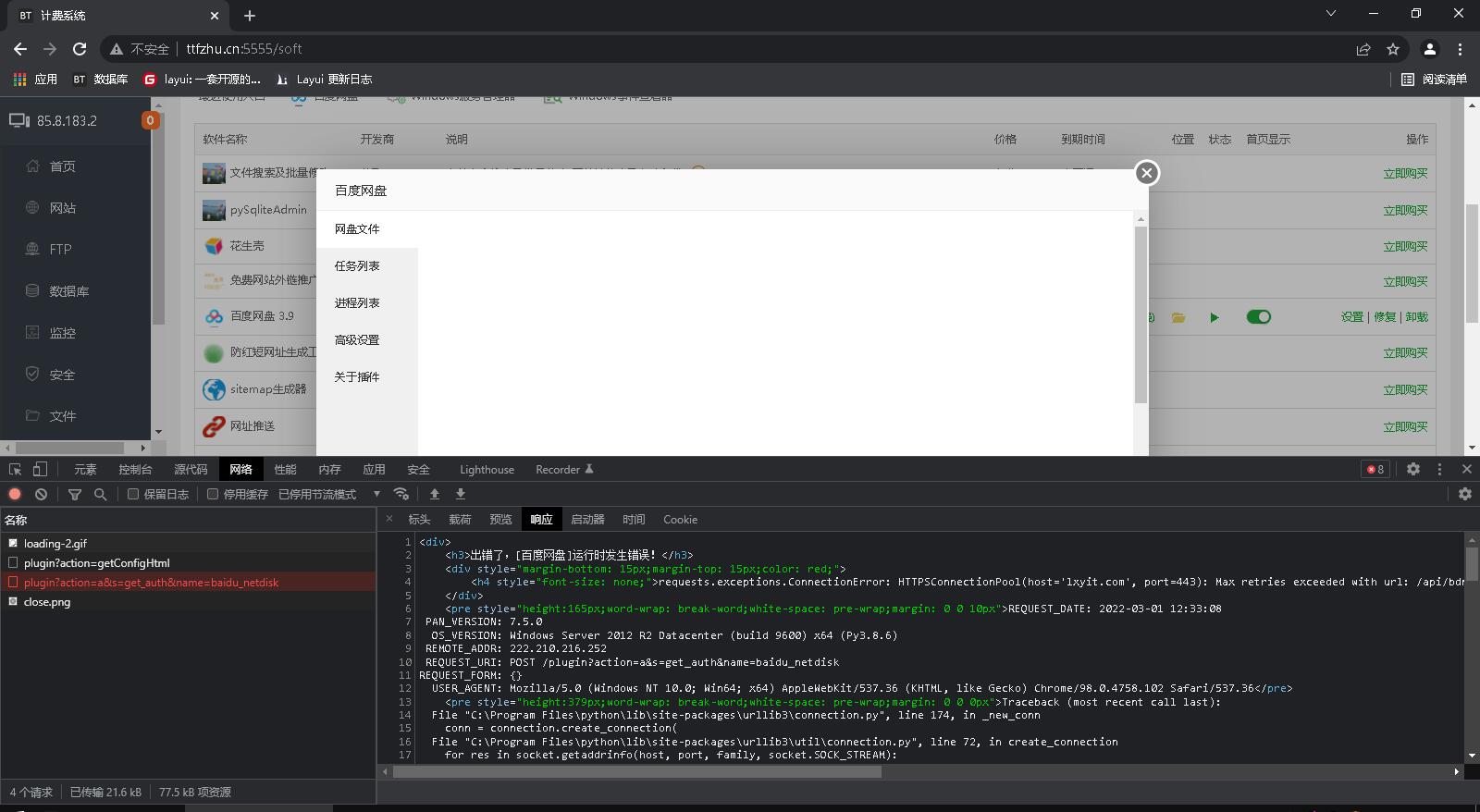Open the new tab plus button
Image resolution: width=1480 pixels, height=812 pixels.
(250, 16)
